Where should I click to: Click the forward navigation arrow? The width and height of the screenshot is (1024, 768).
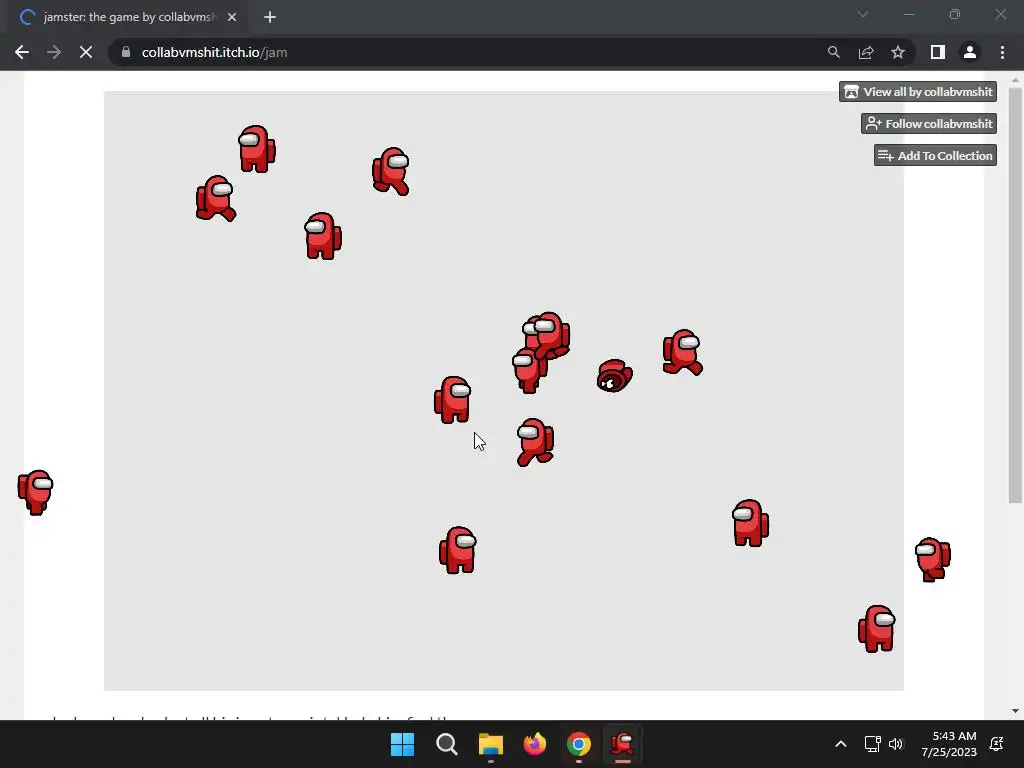tap(54, 52)
